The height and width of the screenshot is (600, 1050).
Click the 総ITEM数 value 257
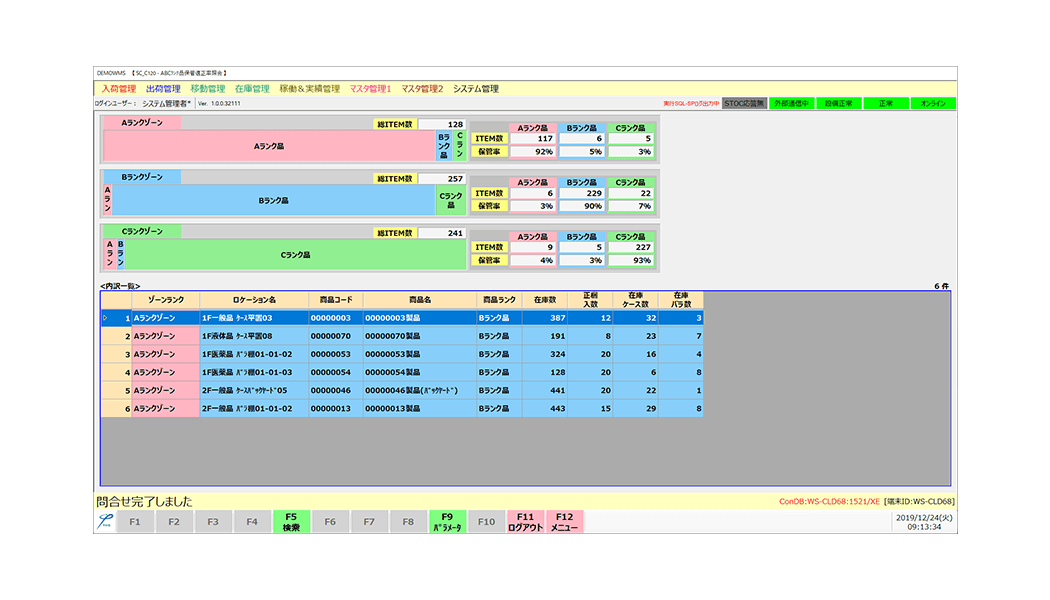tap(442, 179)
